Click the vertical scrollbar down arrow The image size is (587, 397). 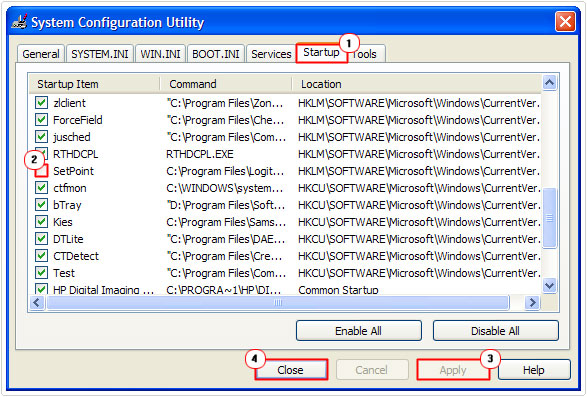tap(549, 286)
